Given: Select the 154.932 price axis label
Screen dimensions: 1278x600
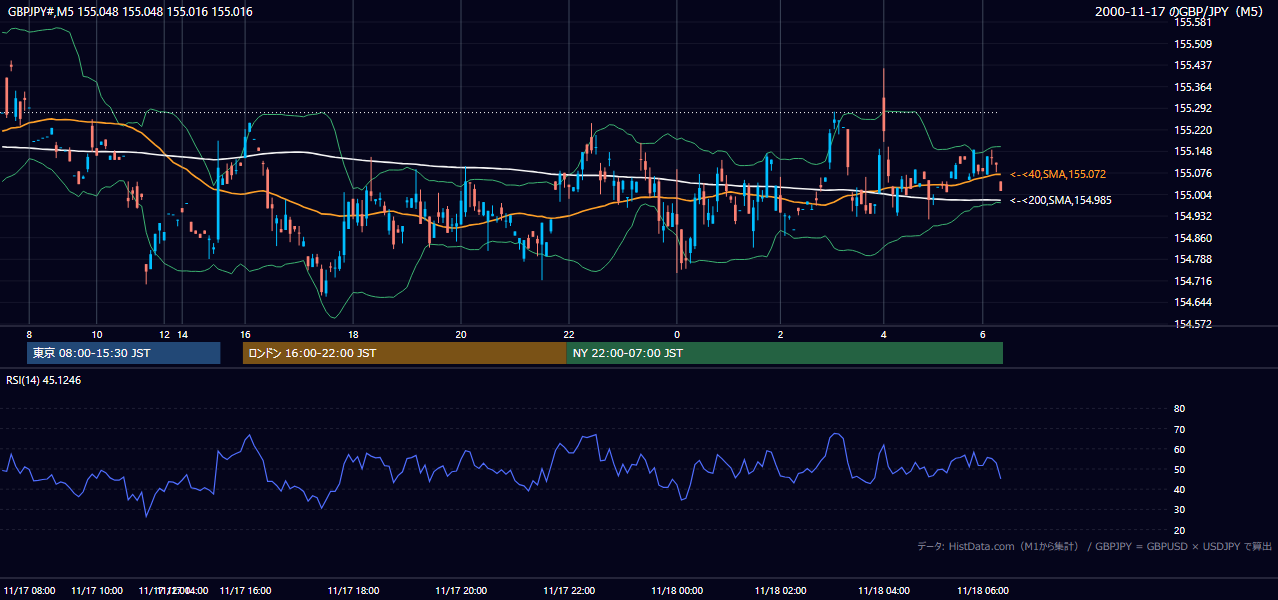Looking at the screenshot, I should [1193, 216].
